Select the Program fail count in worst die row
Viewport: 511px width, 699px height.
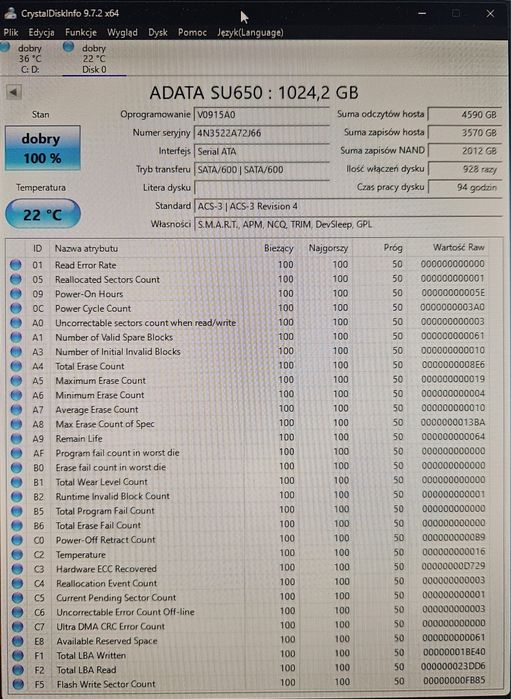pos(247,452)
